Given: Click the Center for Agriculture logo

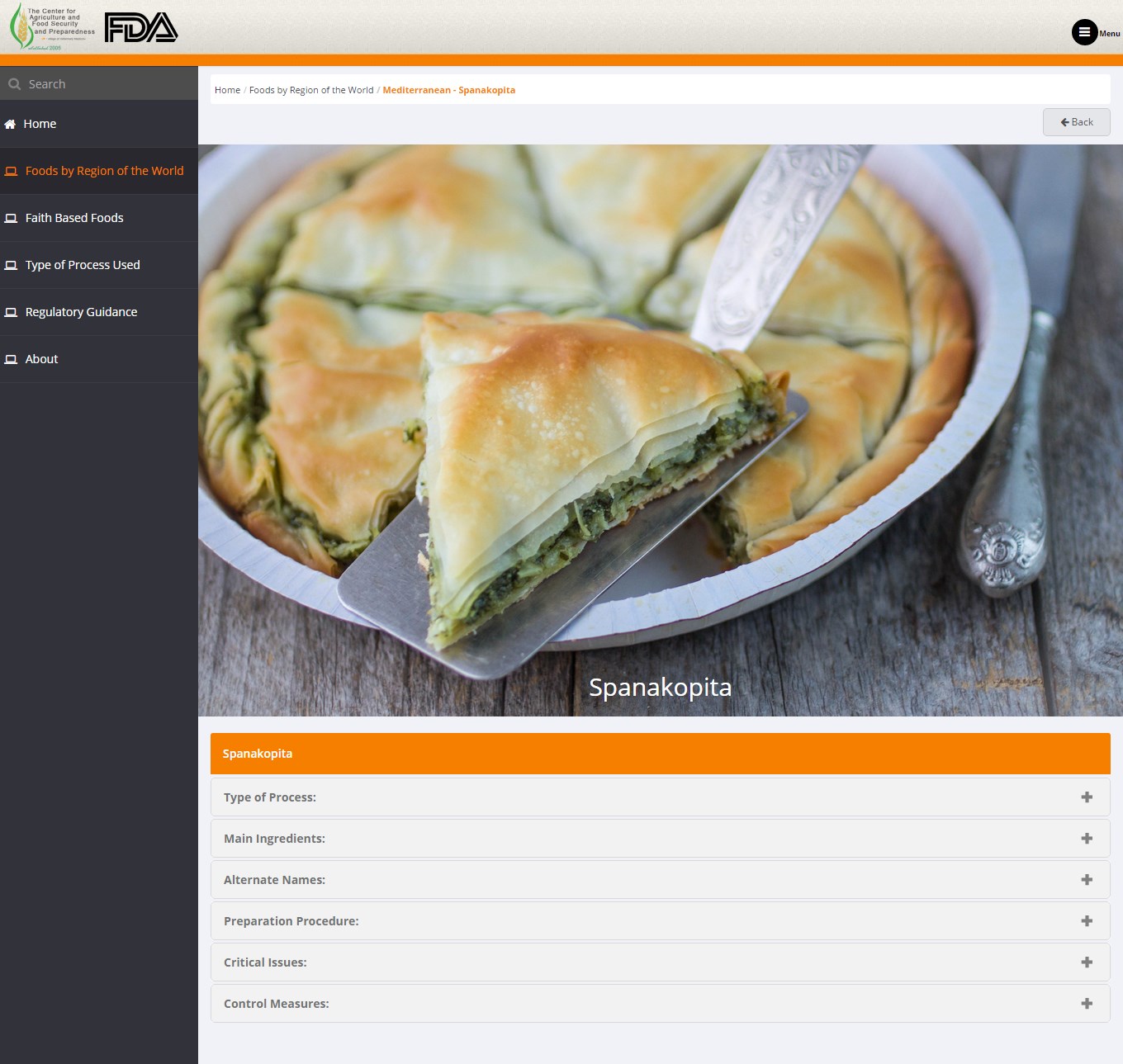Looking at the screenshot, I should coord(52,27).
